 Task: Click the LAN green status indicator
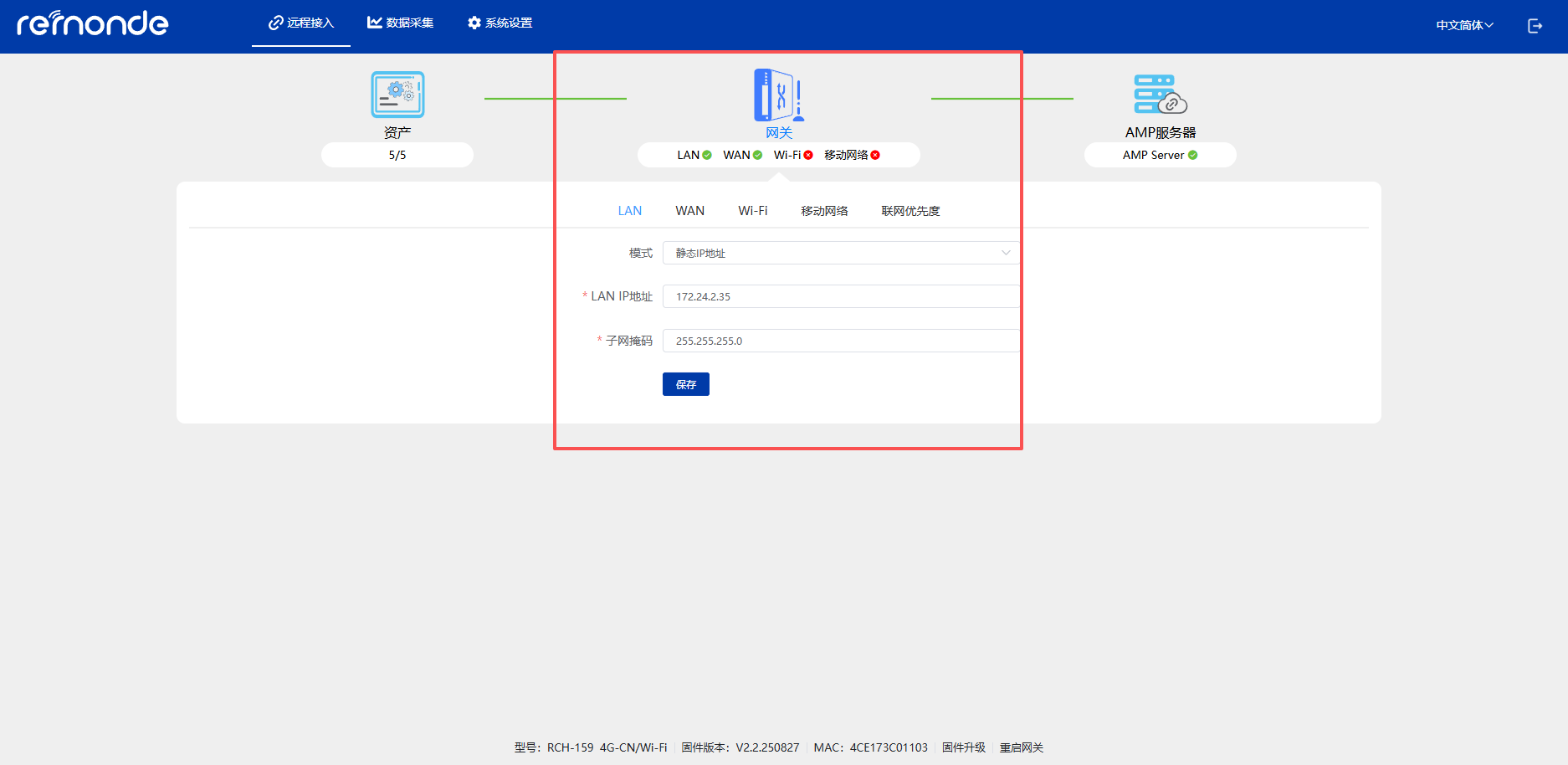(x=707, y=155)
